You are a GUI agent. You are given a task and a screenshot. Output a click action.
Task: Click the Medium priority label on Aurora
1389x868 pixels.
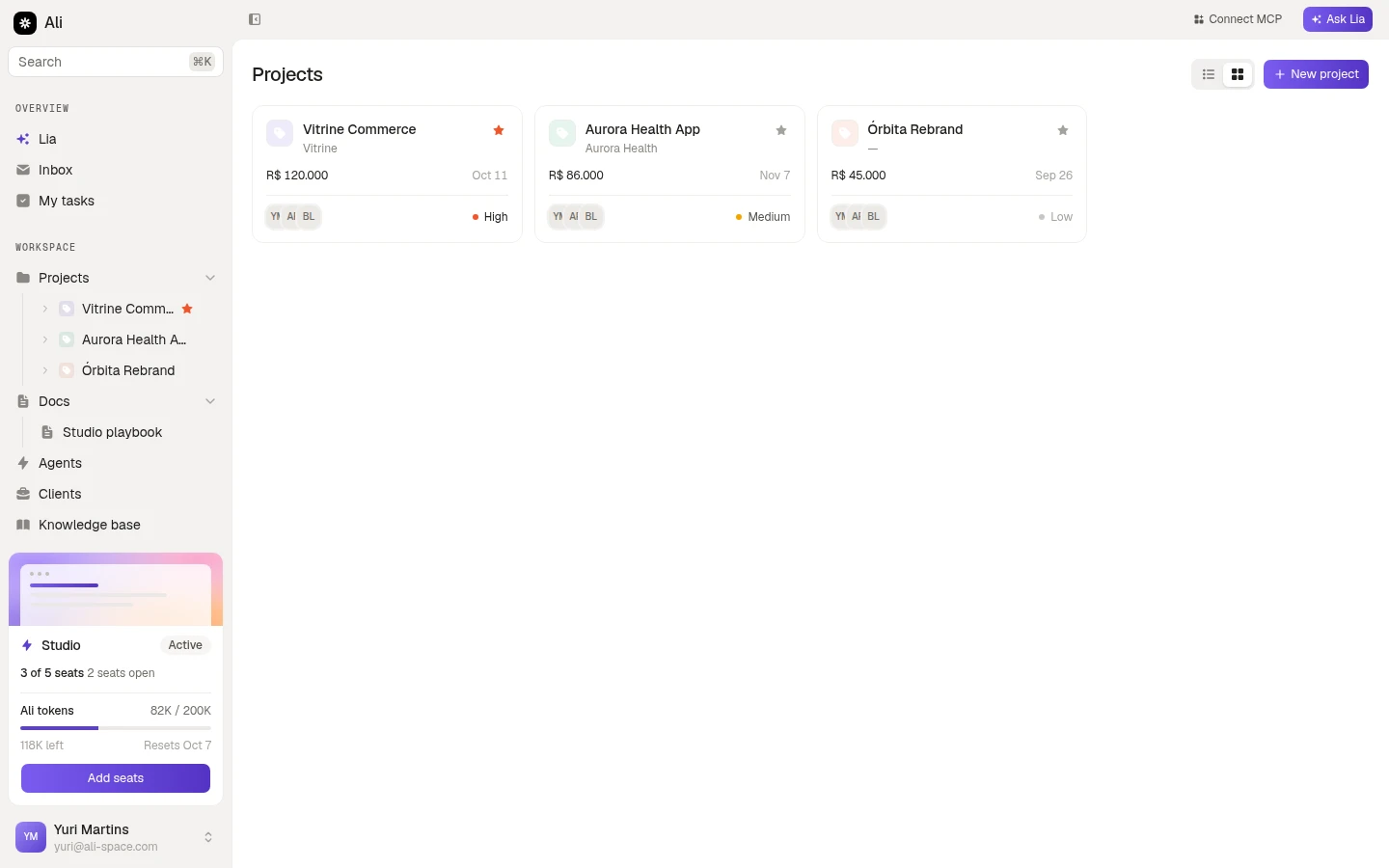coord(763,217)
